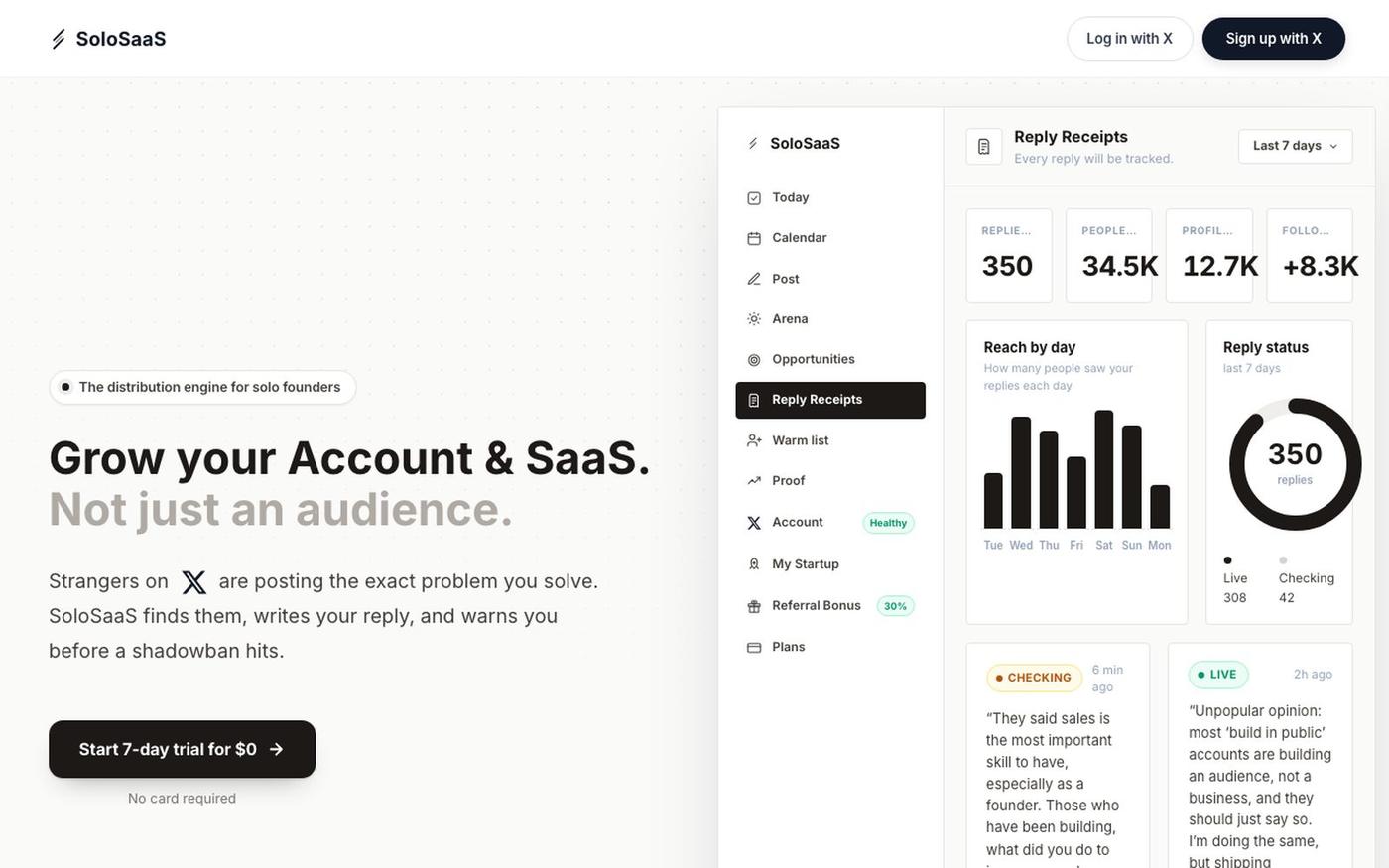Click the Calendar icon in sidebar

754,238
